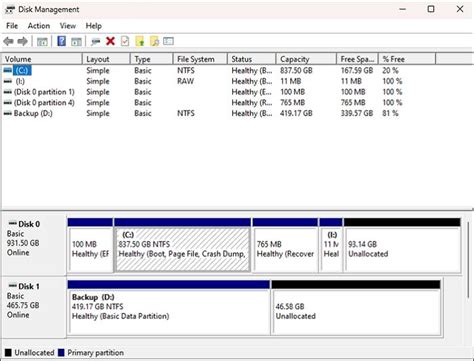Click the Forward arrow toolbar icon

(x=23, y=42)
